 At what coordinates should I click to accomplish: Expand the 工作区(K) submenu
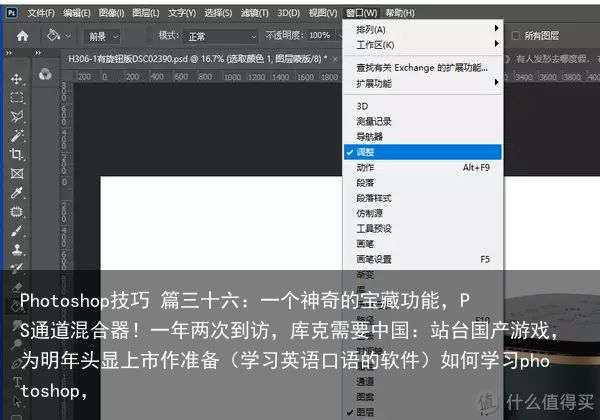click(x=422, y=44)
